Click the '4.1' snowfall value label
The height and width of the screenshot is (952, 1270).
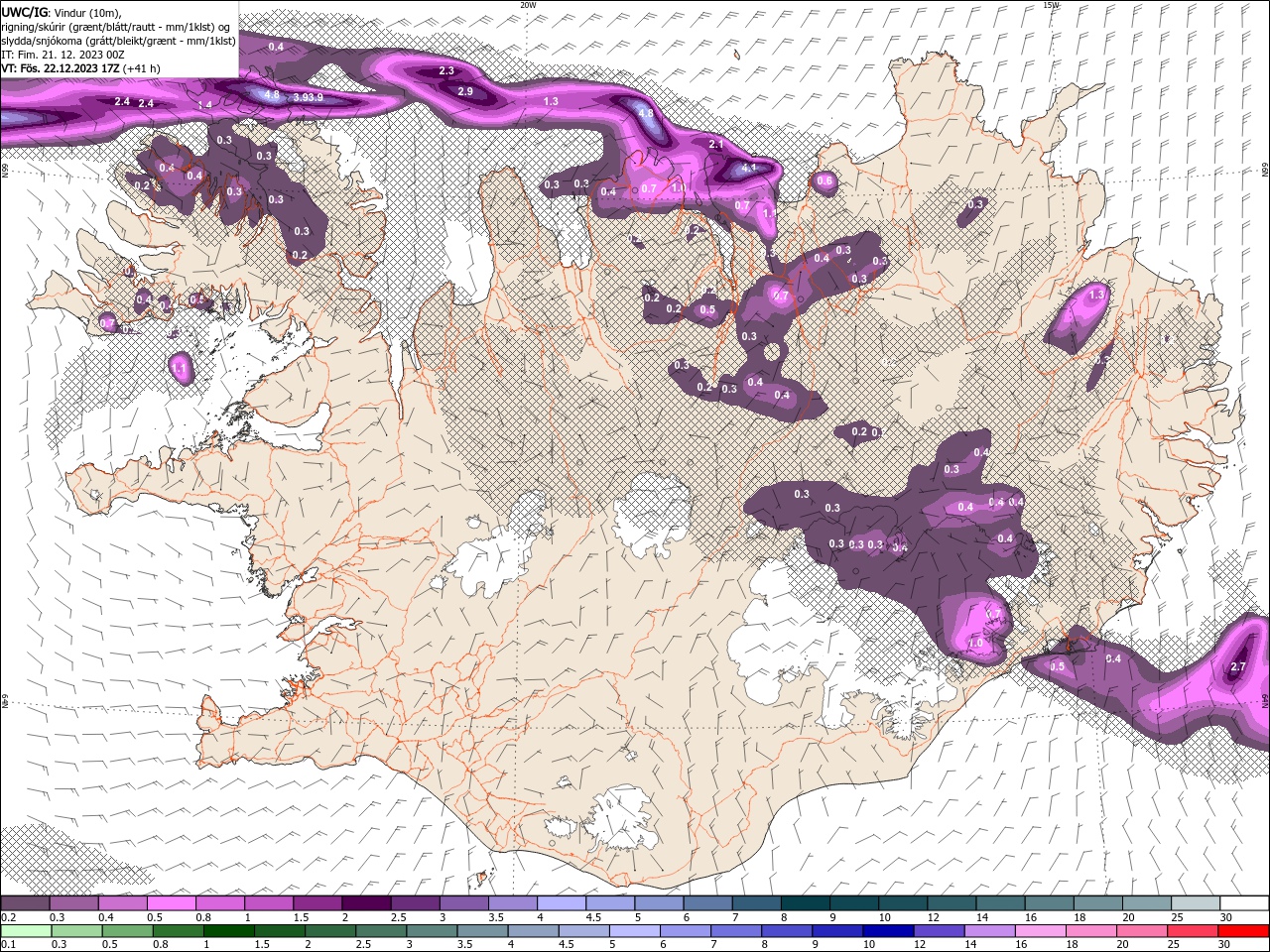coord(749,168)
